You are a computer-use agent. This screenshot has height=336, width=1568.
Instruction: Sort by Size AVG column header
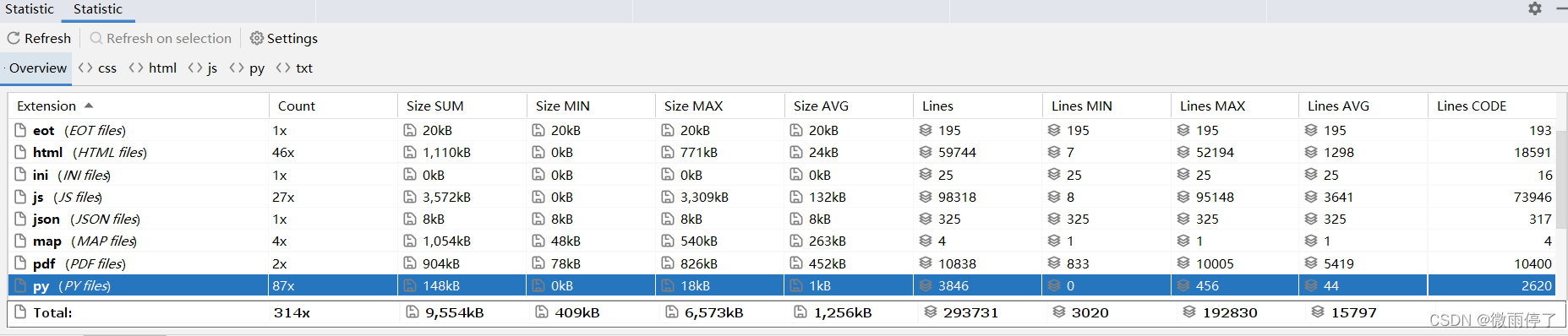pyautogui.click(x=849, y=106)
